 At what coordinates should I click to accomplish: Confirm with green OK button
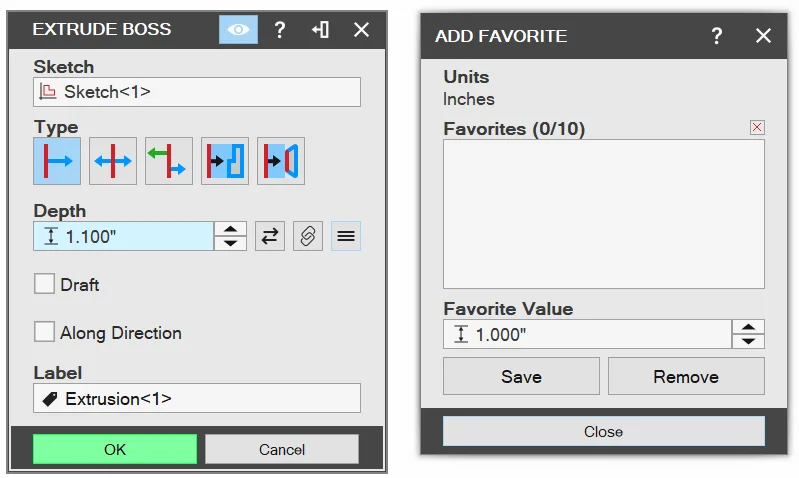115,449
